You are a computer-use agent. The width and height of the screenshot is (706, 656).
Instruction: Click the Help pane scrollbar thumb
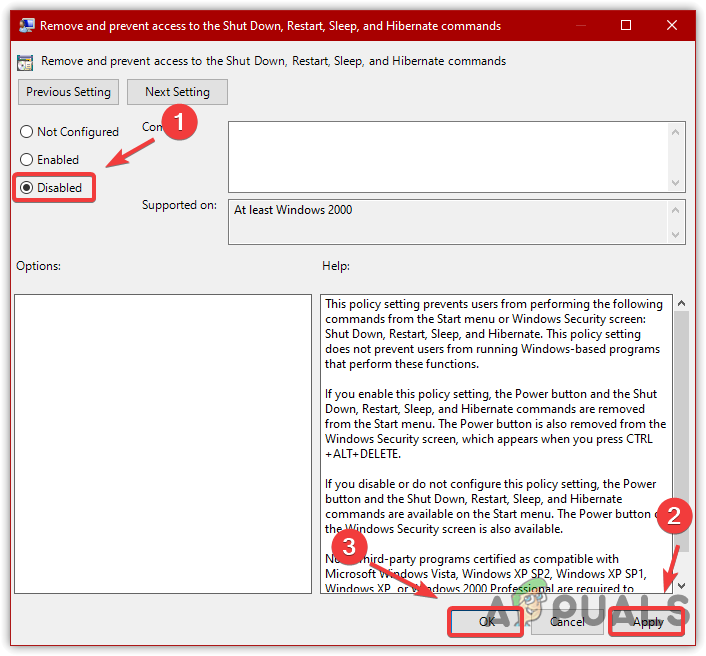(681, 431)
